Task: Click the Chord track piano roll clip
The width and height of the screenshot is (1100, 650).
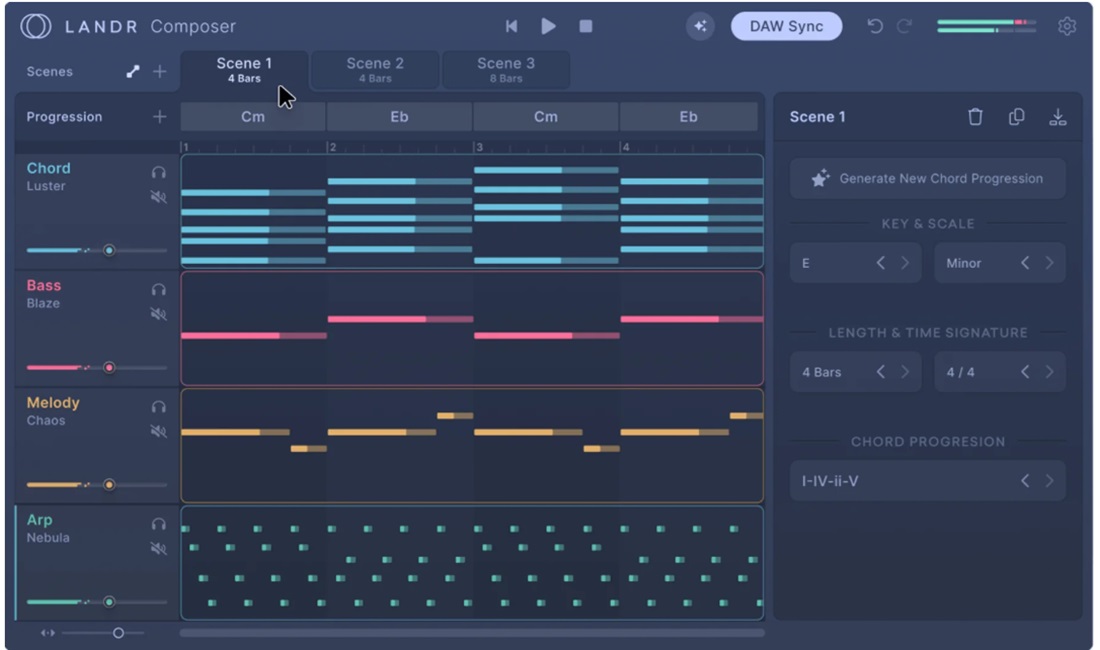Action: click(472, 211)
